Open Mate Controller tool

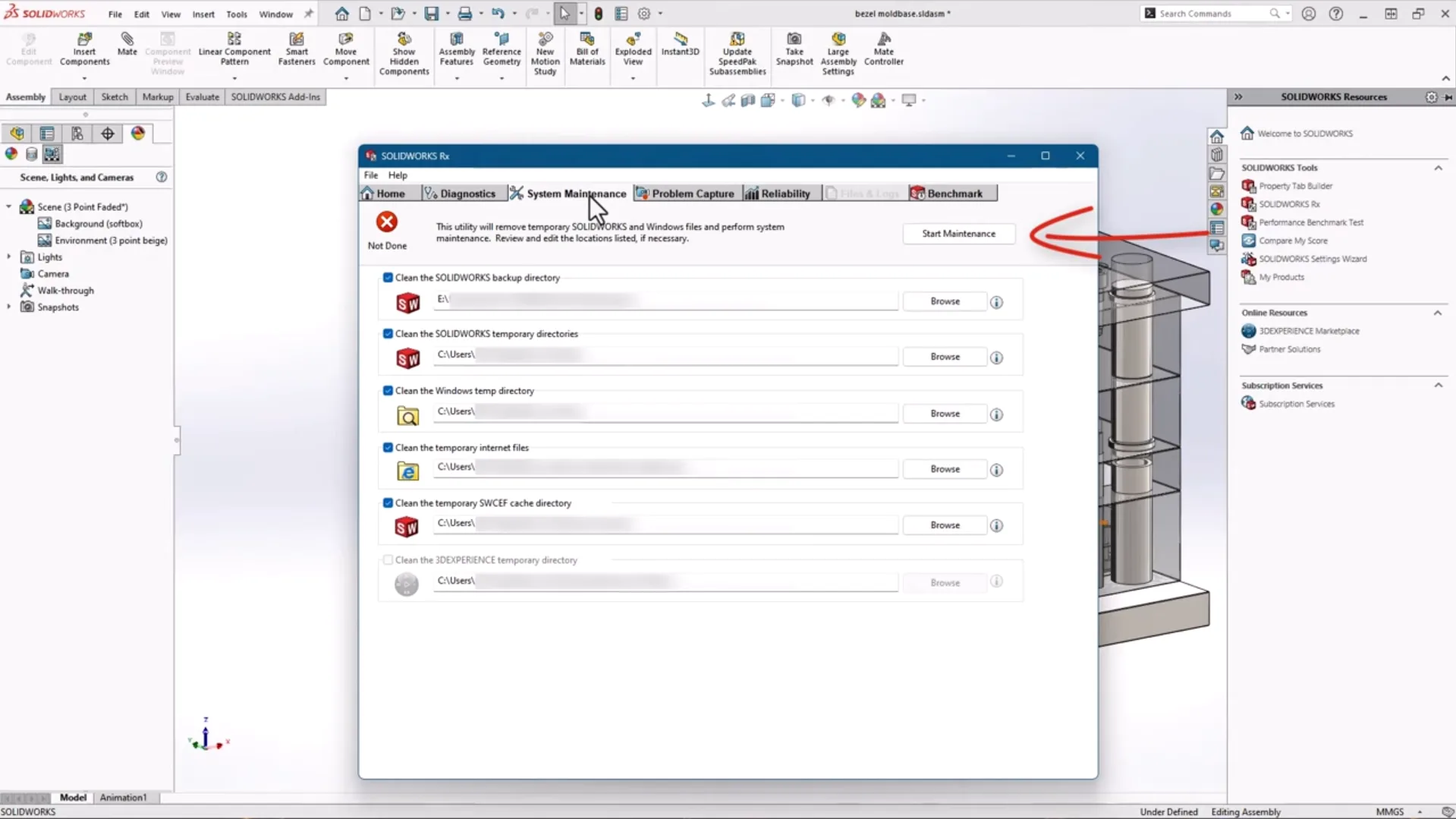coord(883,39)
